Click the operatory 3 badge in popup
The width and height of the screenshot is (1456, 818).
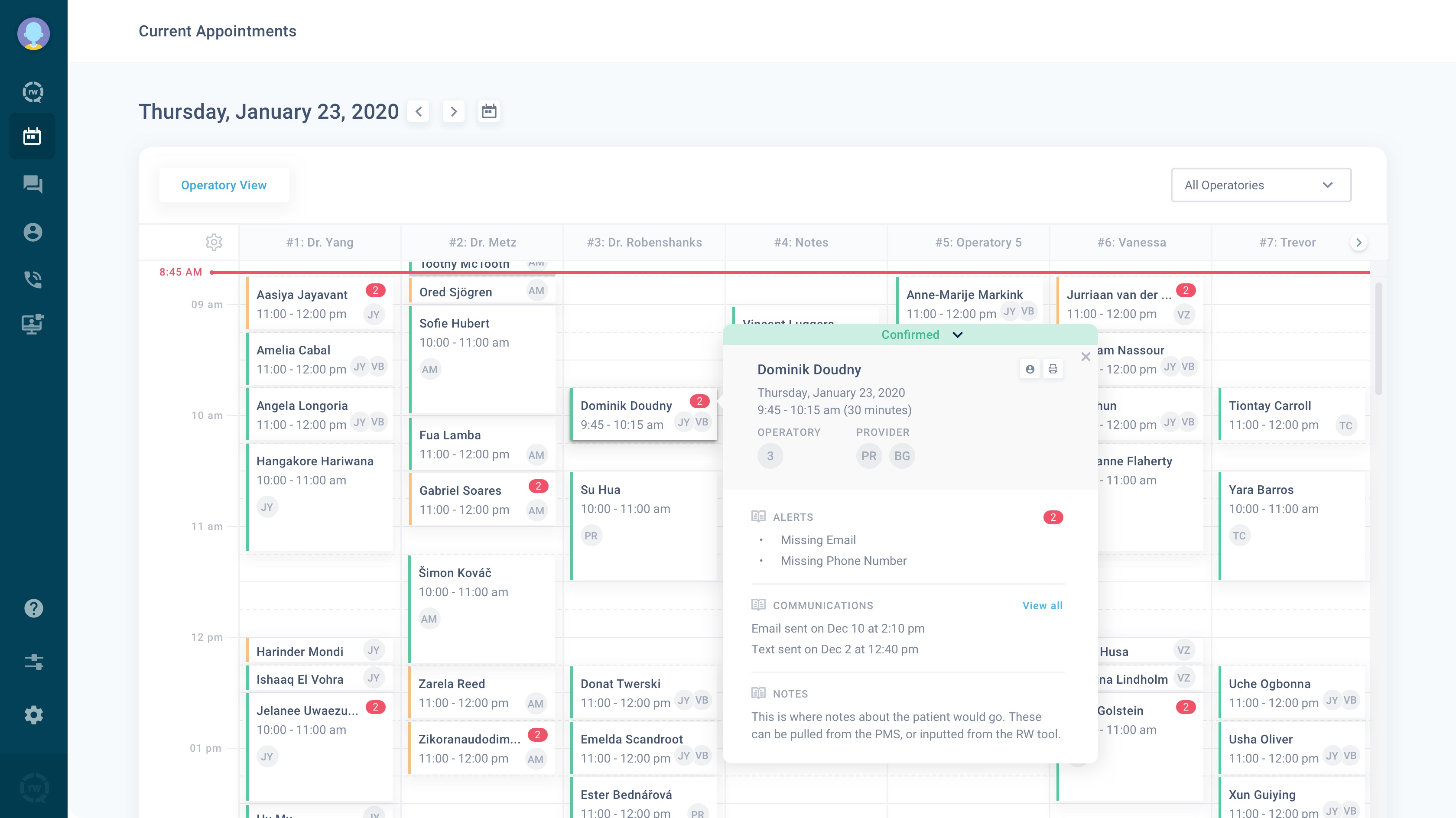(x=770, y=456)
